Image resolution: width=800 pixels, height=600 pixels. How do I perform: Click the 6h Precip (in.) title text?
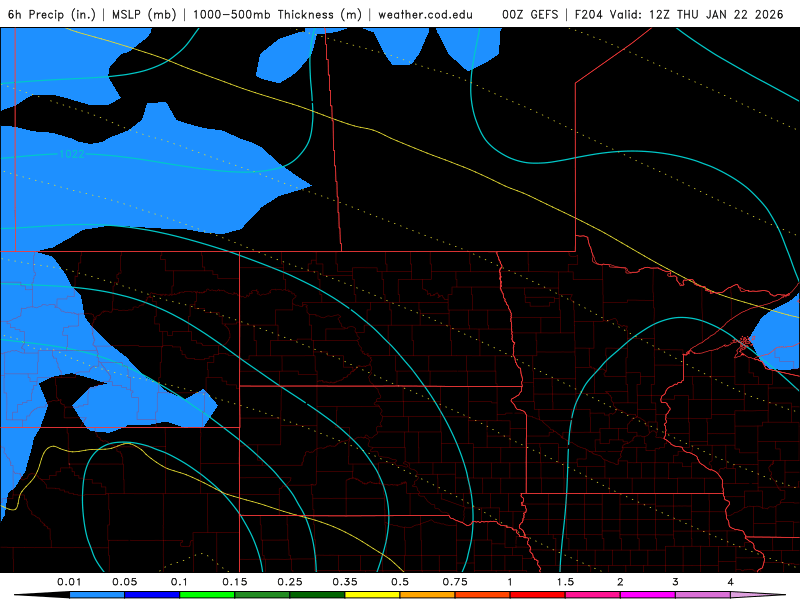pos(52,14)
